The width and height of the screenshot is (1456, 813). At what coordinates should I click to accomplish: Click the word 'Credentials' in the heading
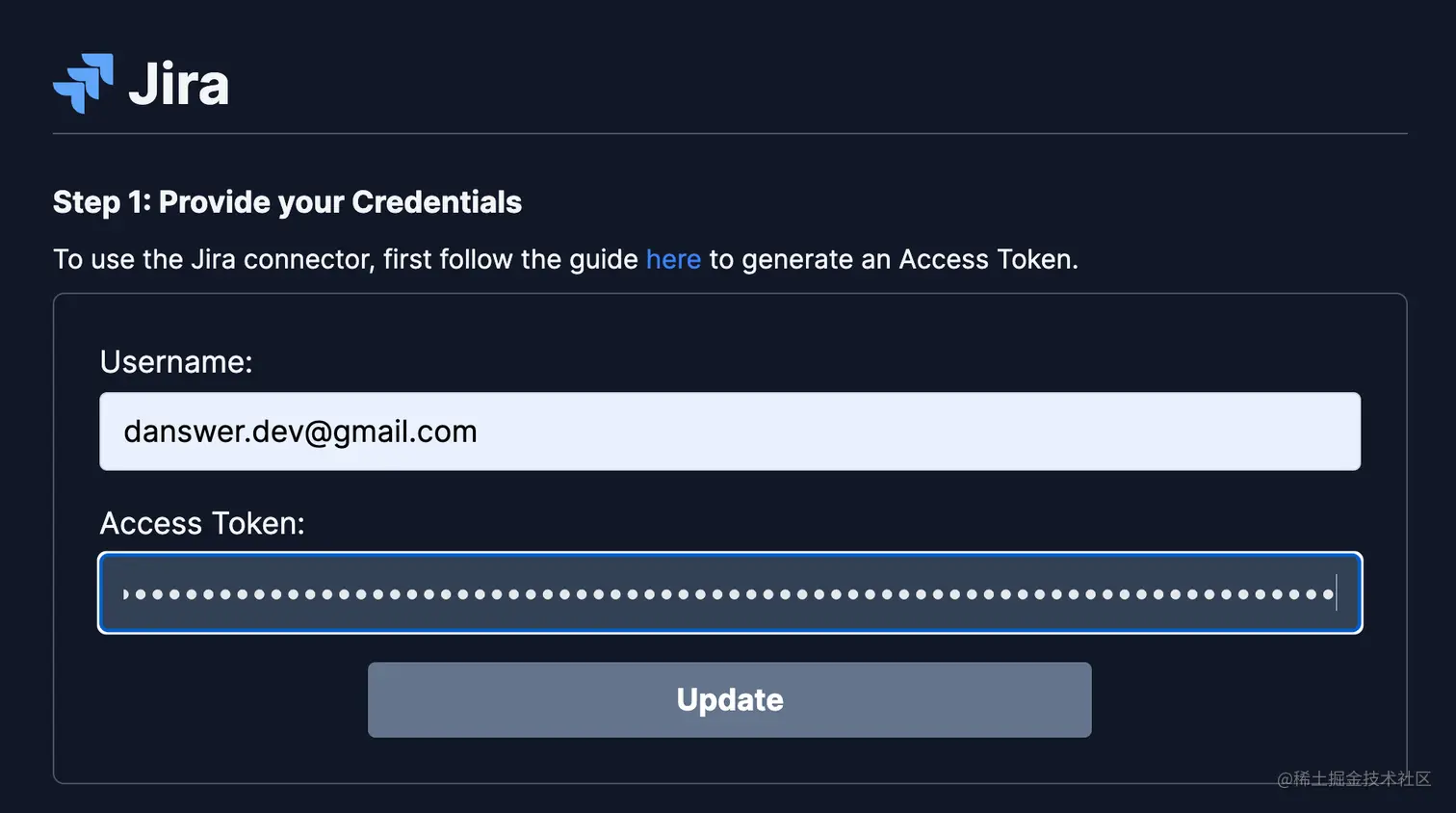click(x=436, y=202)
